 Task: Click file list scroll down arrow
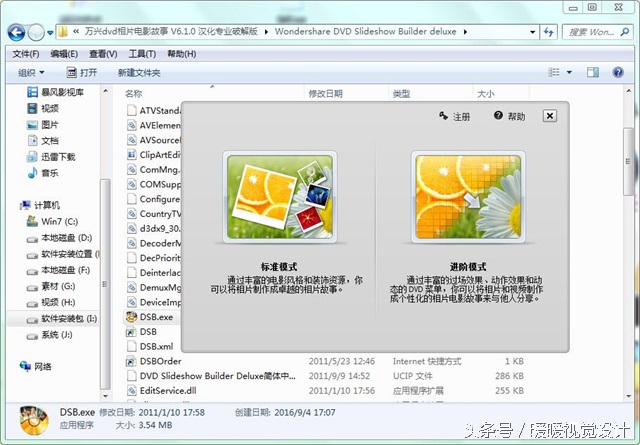coord(629,396)
